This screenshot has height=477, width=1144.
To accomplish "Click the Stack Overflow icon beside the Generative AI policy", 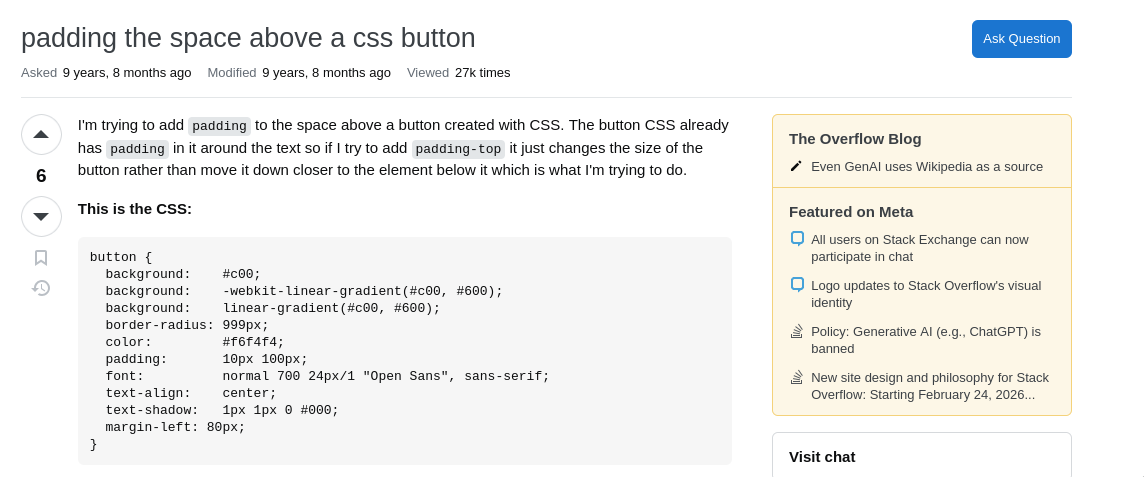I will (797, 331).
